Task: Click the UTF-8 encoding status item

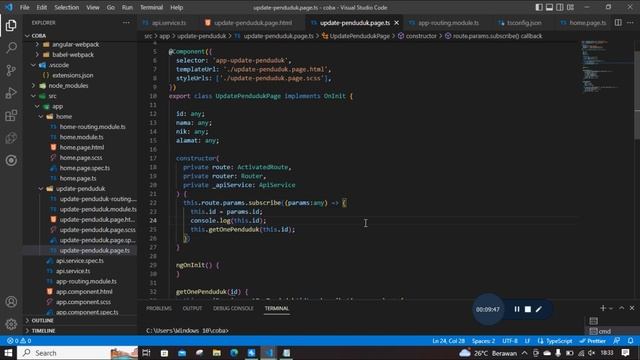Action: coord(510,341)
